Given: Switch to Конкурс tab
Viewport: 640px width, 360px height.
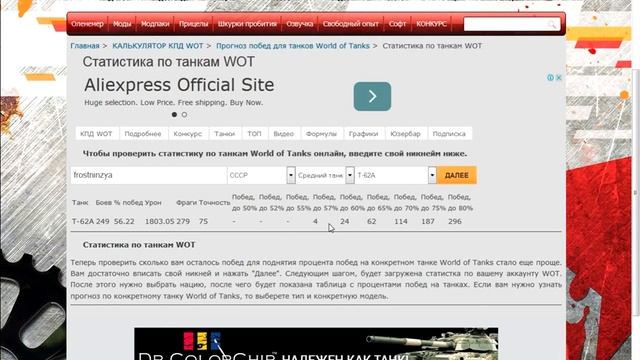Looking at the screenshot, I should click(188, 133).
